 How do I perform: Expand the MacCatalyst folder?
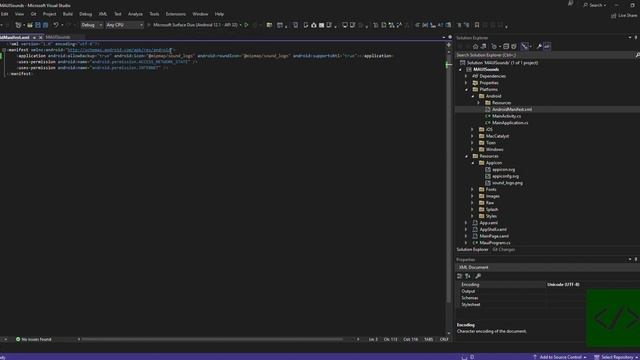click(x=473, y=136)
